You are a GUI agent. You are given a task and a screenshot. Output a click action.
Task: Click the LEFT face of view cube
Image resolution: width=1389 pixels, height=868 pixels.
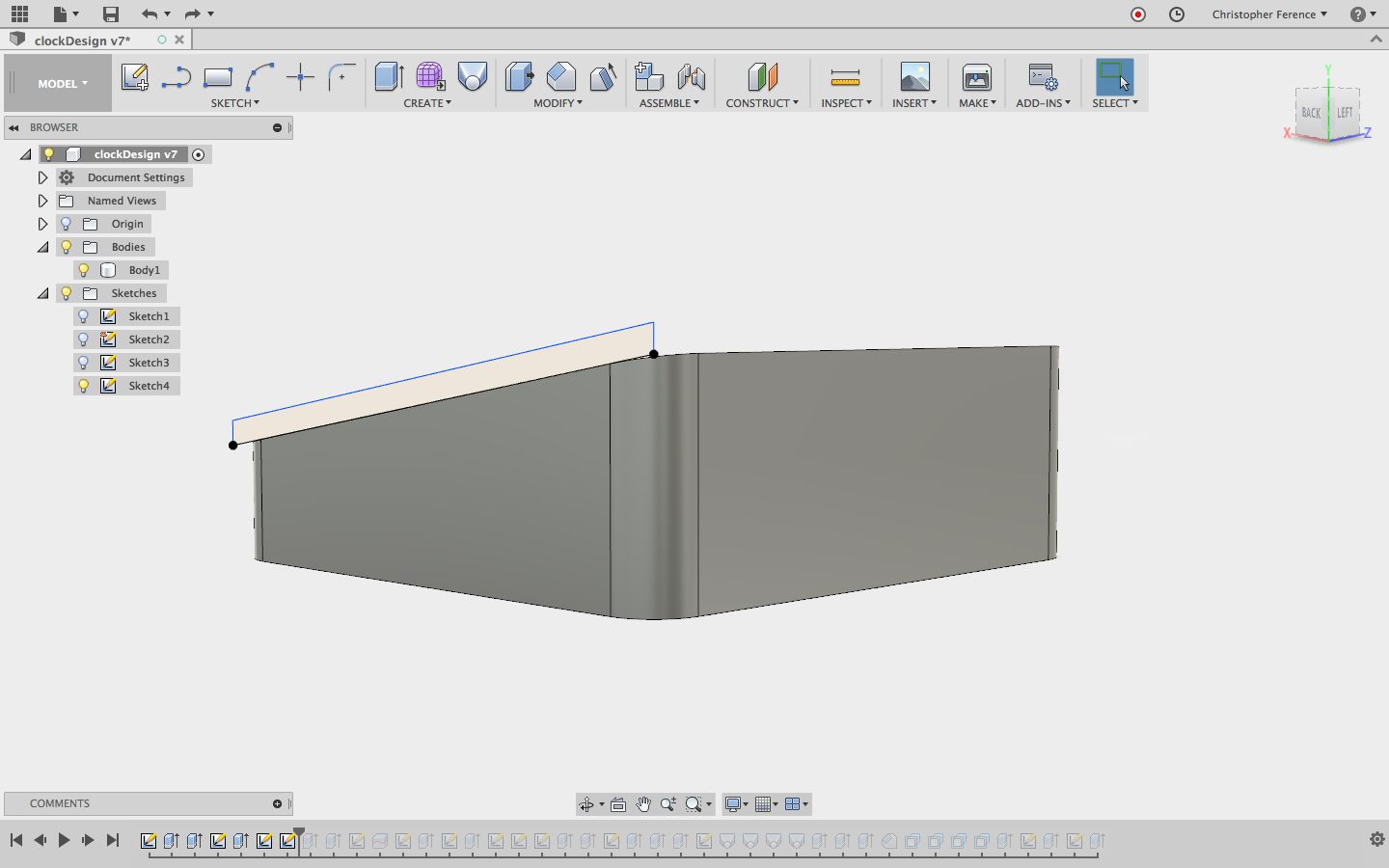[1345, 113]
